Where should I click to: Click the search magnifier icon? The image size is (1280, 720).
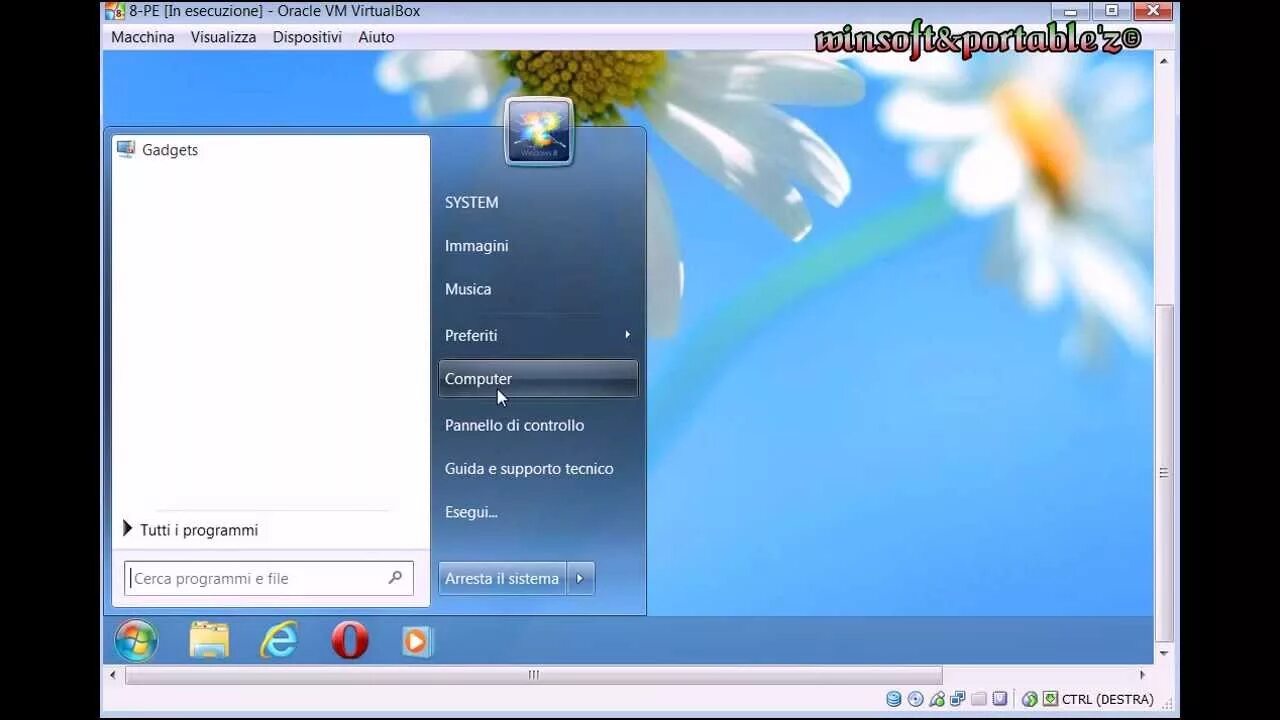tap(396, 577)
